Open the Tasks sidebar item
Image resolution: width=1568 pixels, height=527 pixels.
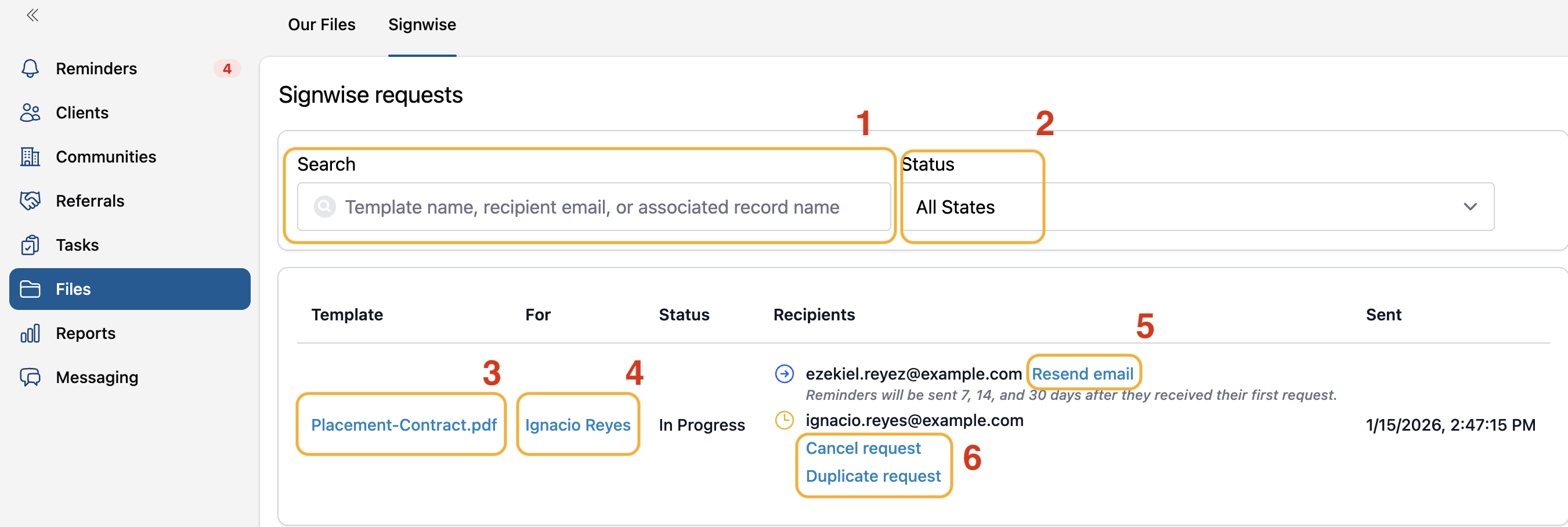pos(129,244)
